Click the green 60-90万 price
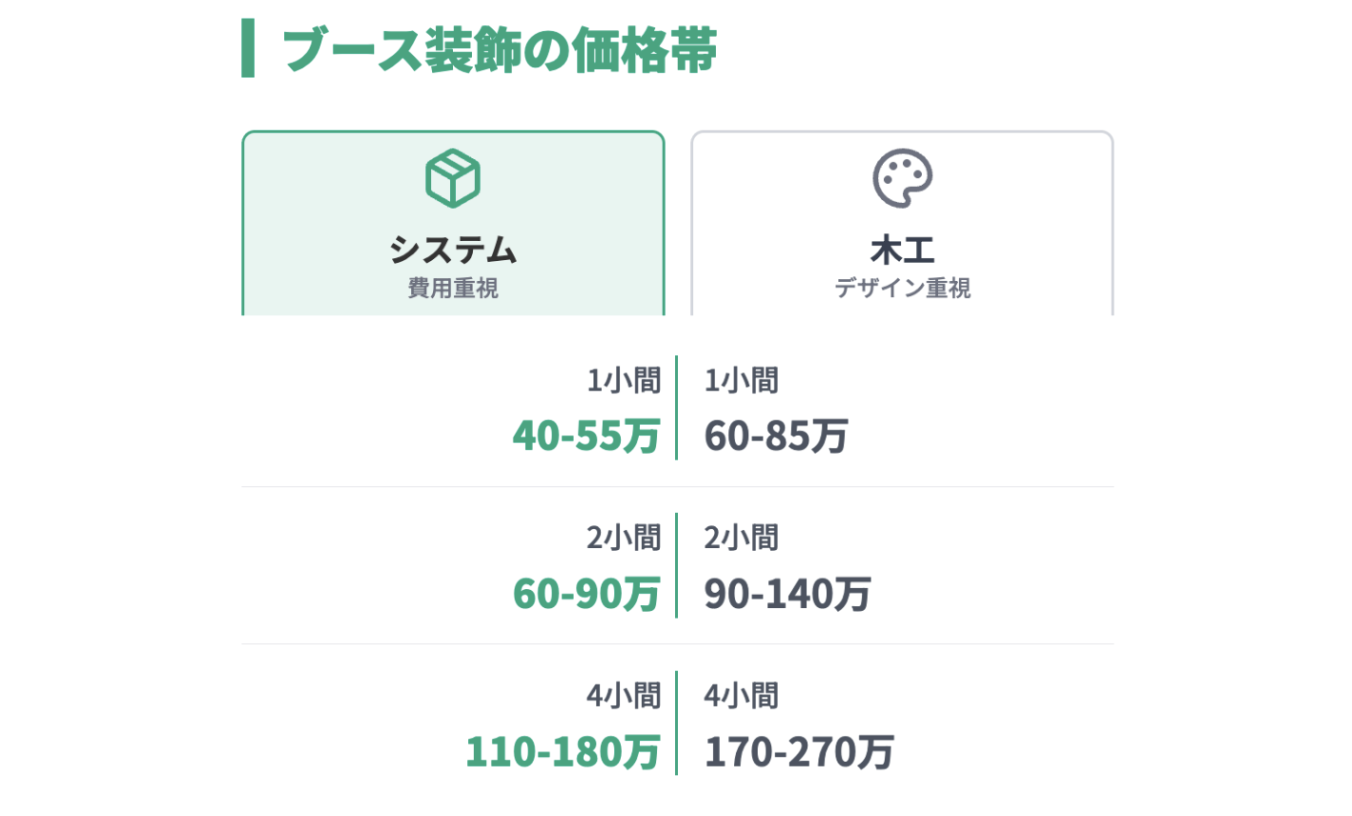 pos(586,594)
